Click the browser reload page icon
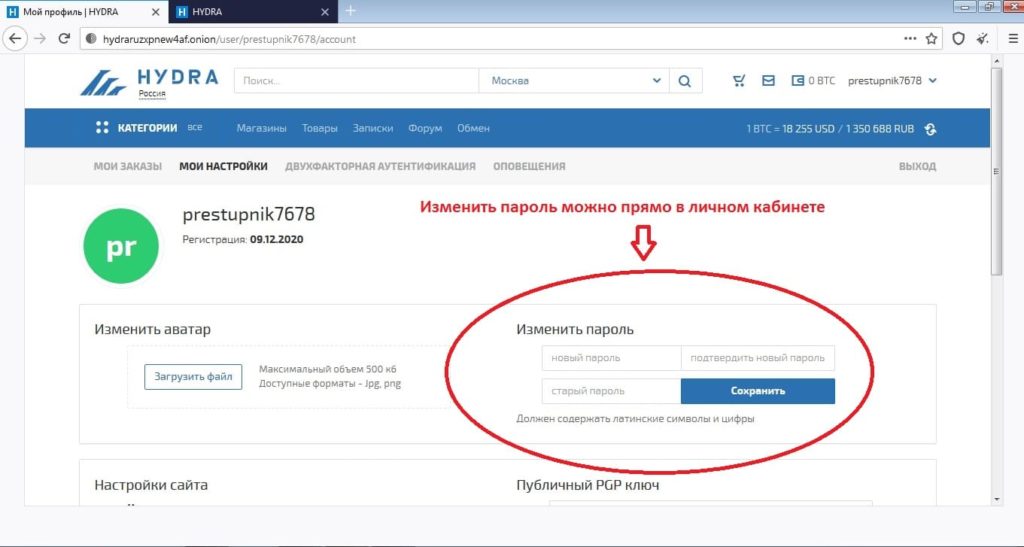The image size is (1024, 547). 65,39
